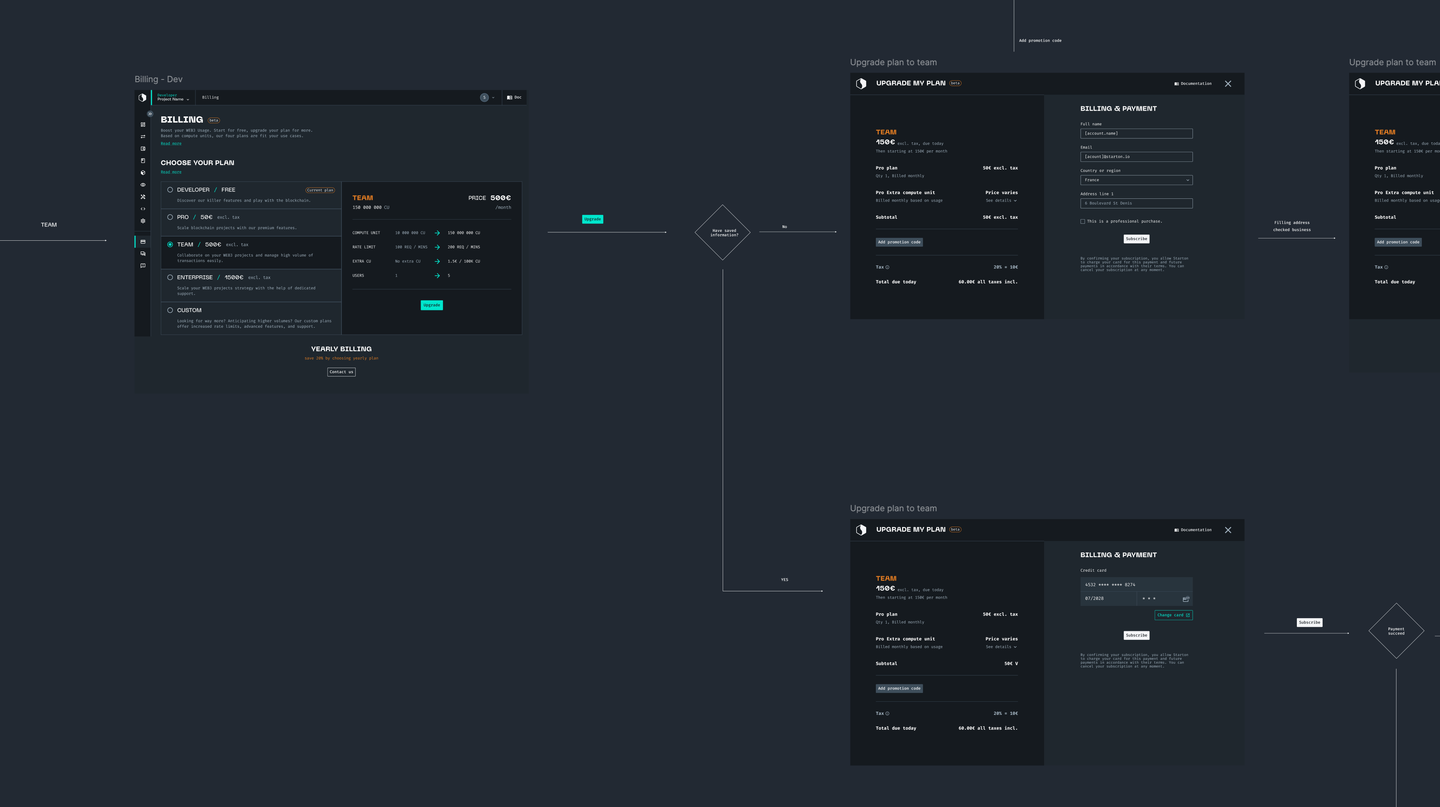Open Documentation in the address form frame header
1440x807 pixels.
pyautogui.click(x=1193, y=84)
